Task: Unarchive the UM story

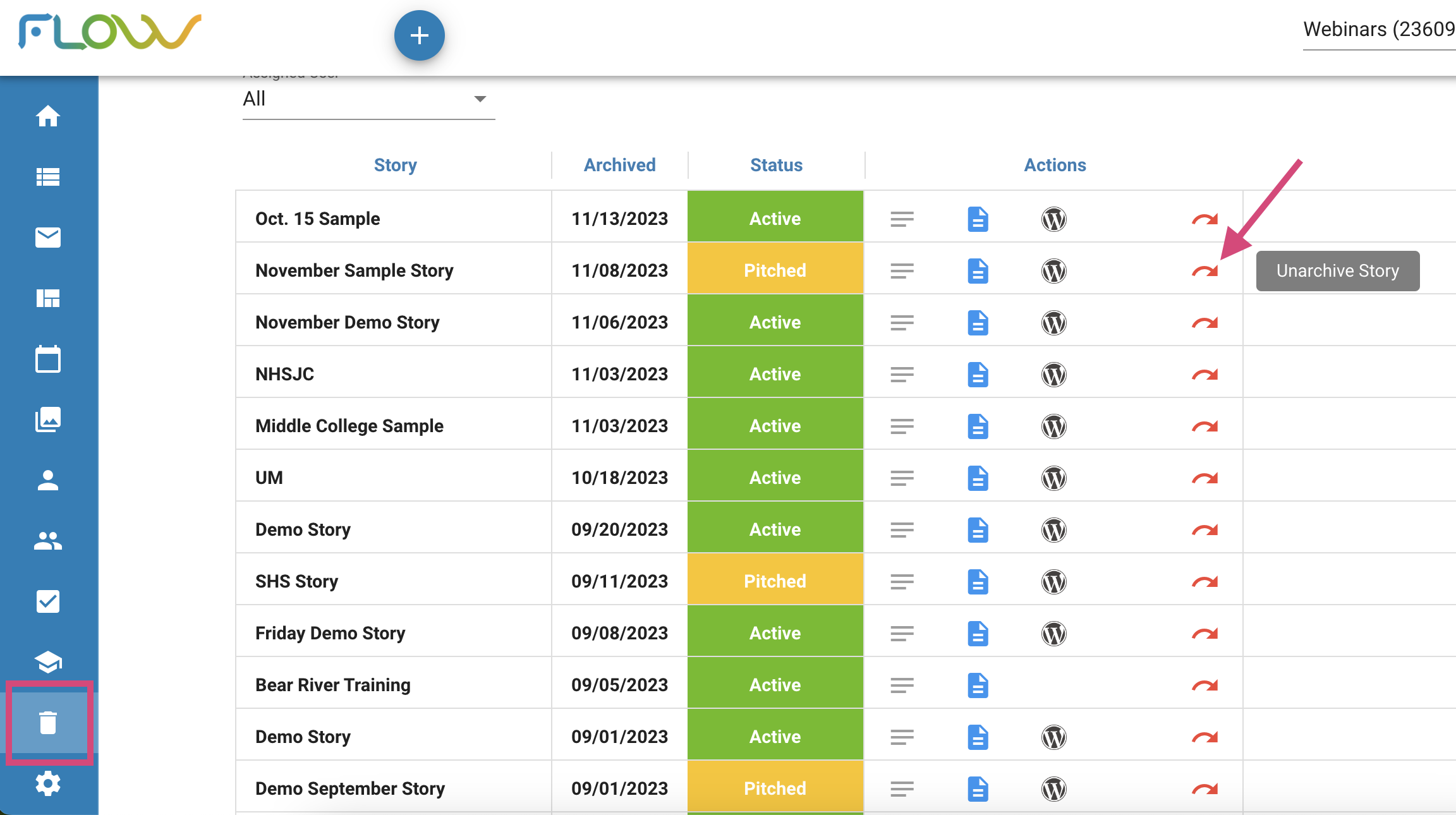Action: [1205, 478]
